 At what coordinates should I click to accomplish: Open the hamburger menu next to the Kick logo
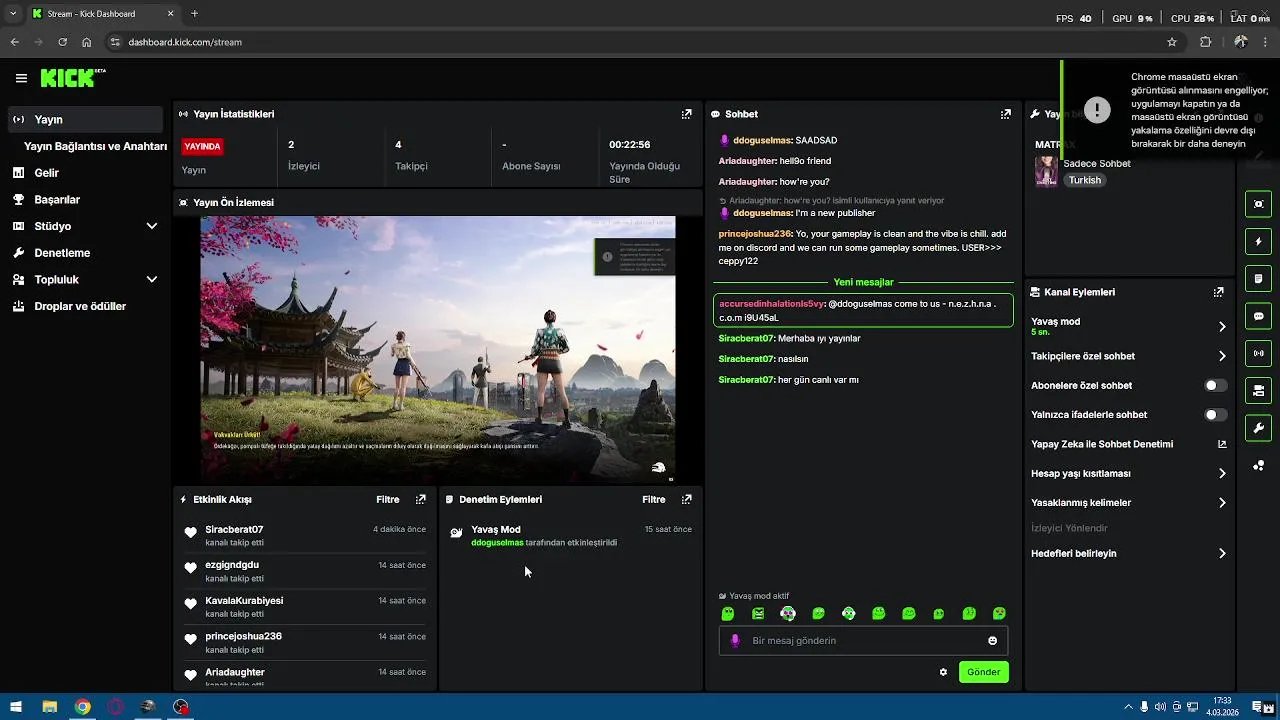click(x=21, y=78)
